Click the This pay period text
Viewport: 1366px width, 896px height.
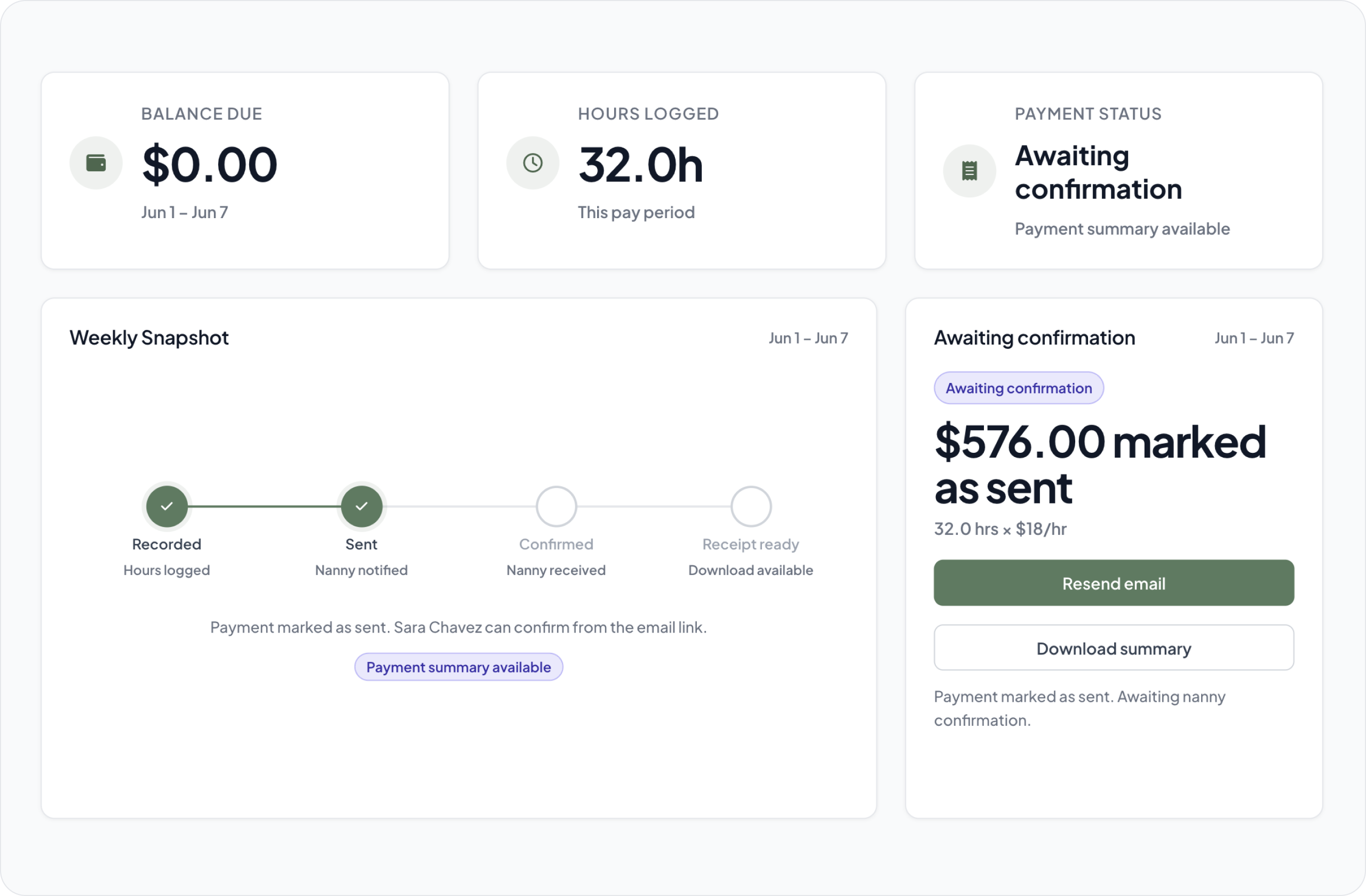(636, 213)
